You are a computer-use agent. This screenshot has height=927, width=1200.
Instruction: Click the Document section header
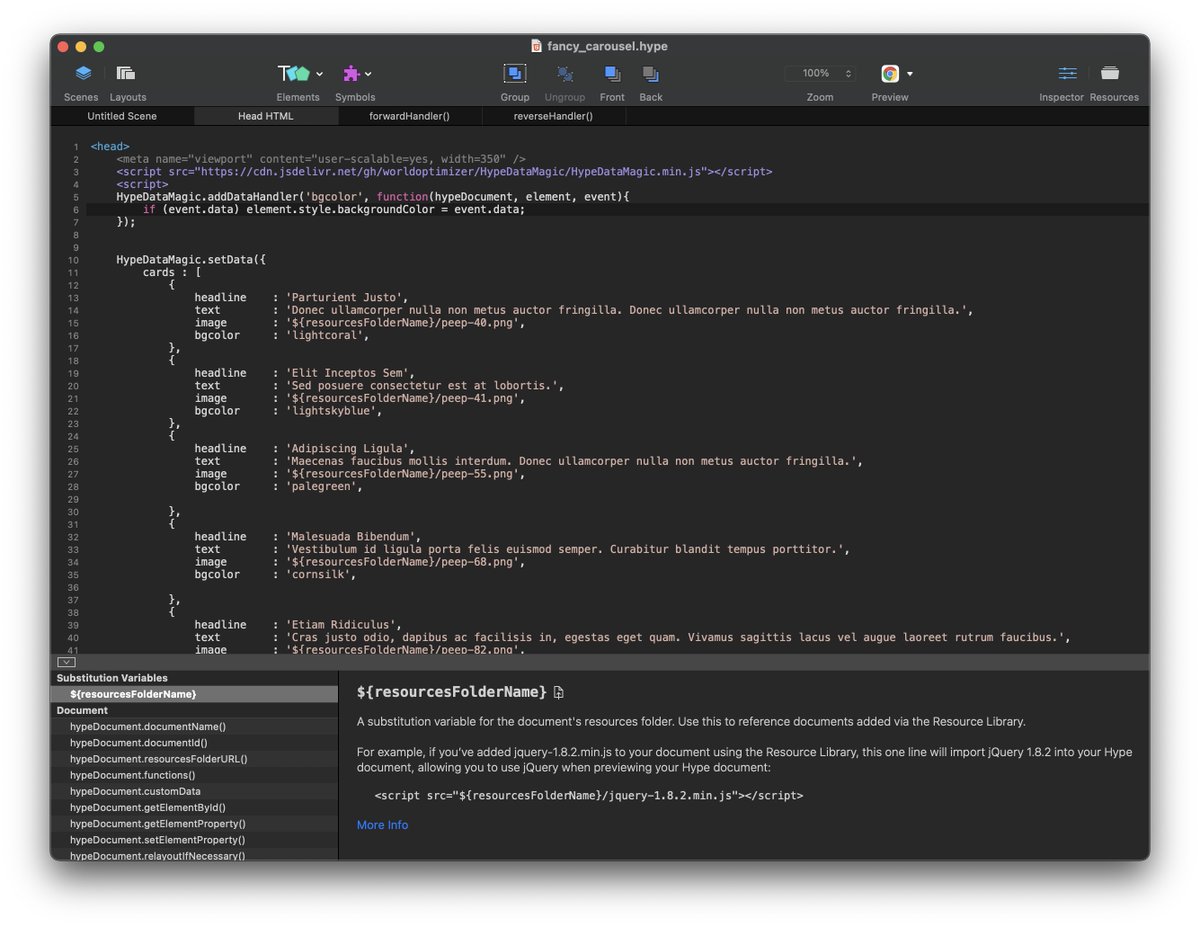point(194,710)
